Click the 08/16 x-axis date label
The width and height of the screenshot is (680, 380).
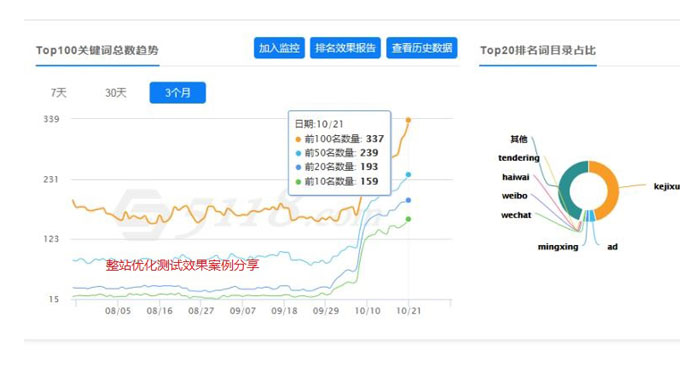pos(159,311)
